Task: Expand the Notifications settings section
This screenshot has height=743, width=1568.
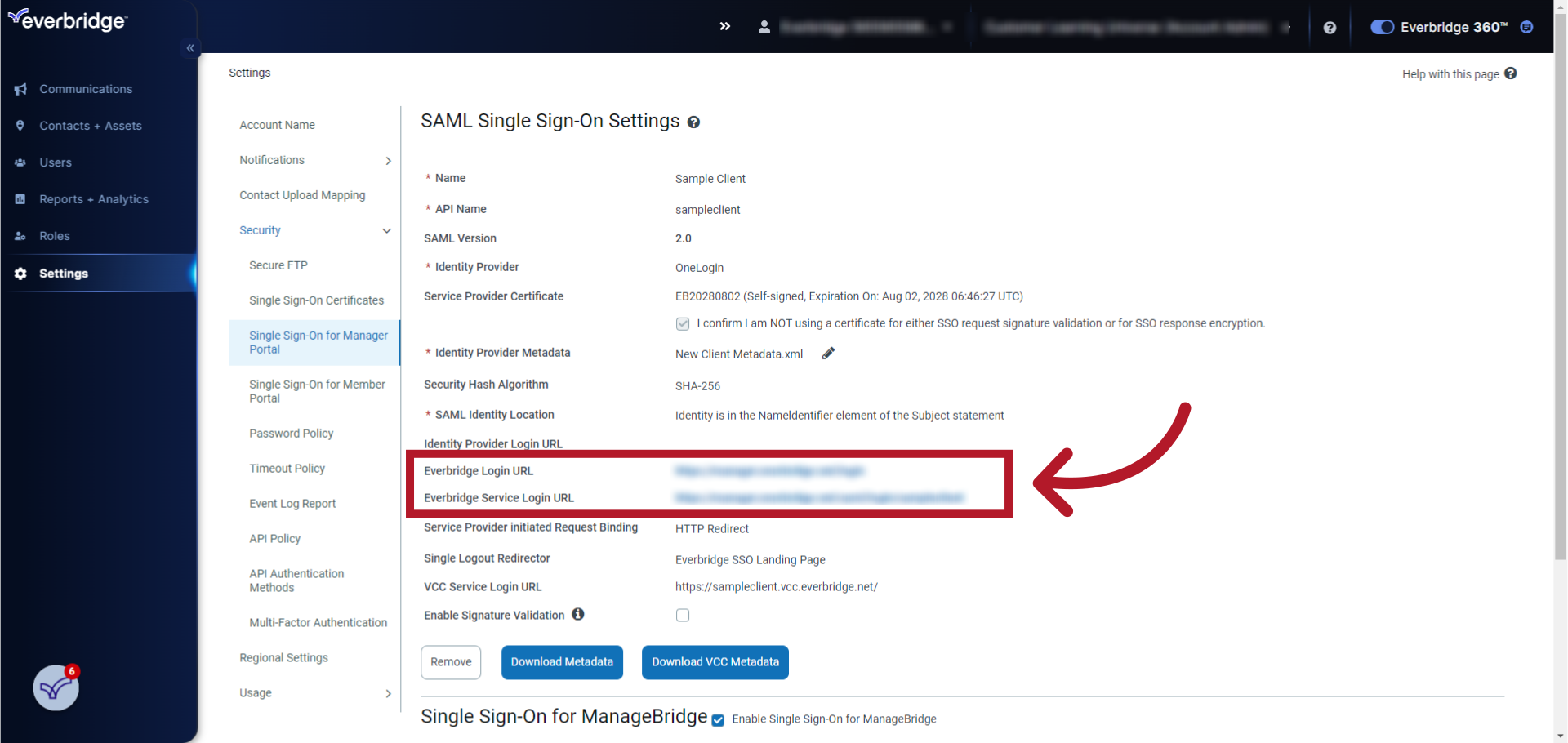Action: point(388,160)
